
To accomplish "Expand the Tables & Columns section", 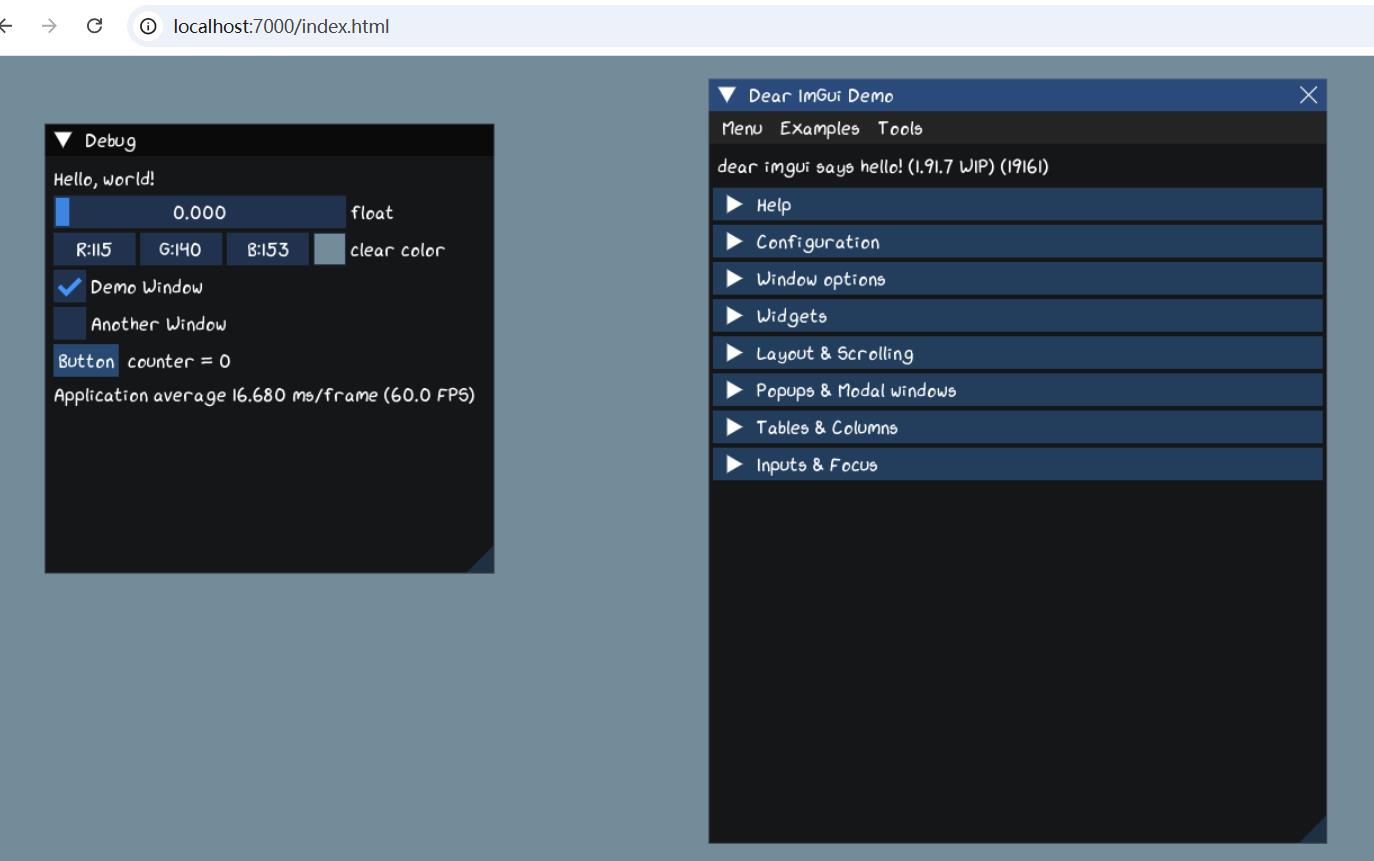I will pyautogui.click(x=1018, y=427).
